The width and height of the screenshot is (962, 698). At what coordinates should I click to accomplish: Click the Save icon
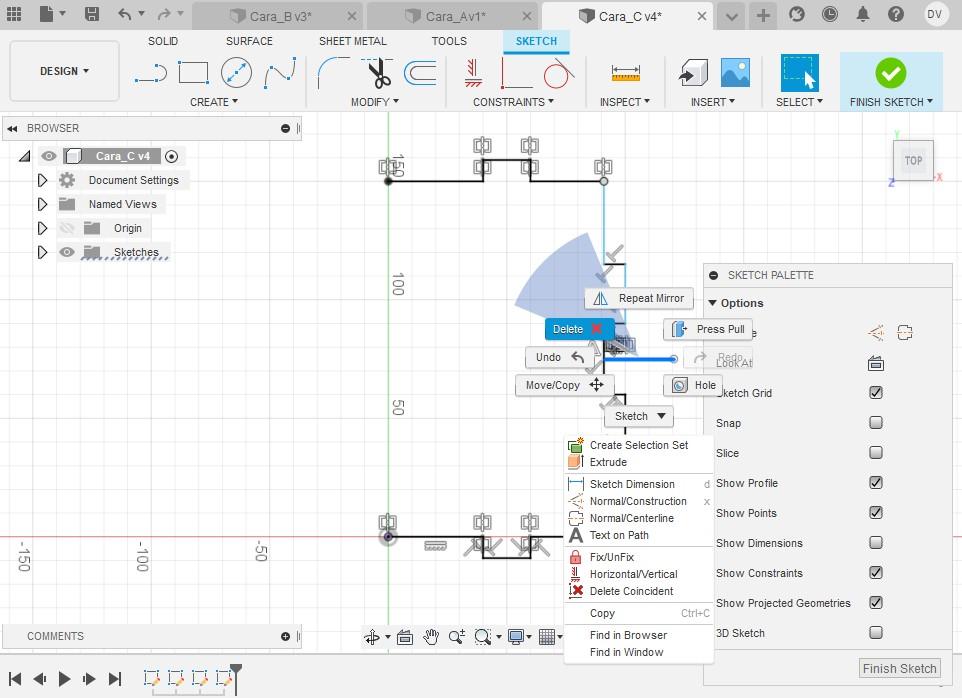[92, 14]
